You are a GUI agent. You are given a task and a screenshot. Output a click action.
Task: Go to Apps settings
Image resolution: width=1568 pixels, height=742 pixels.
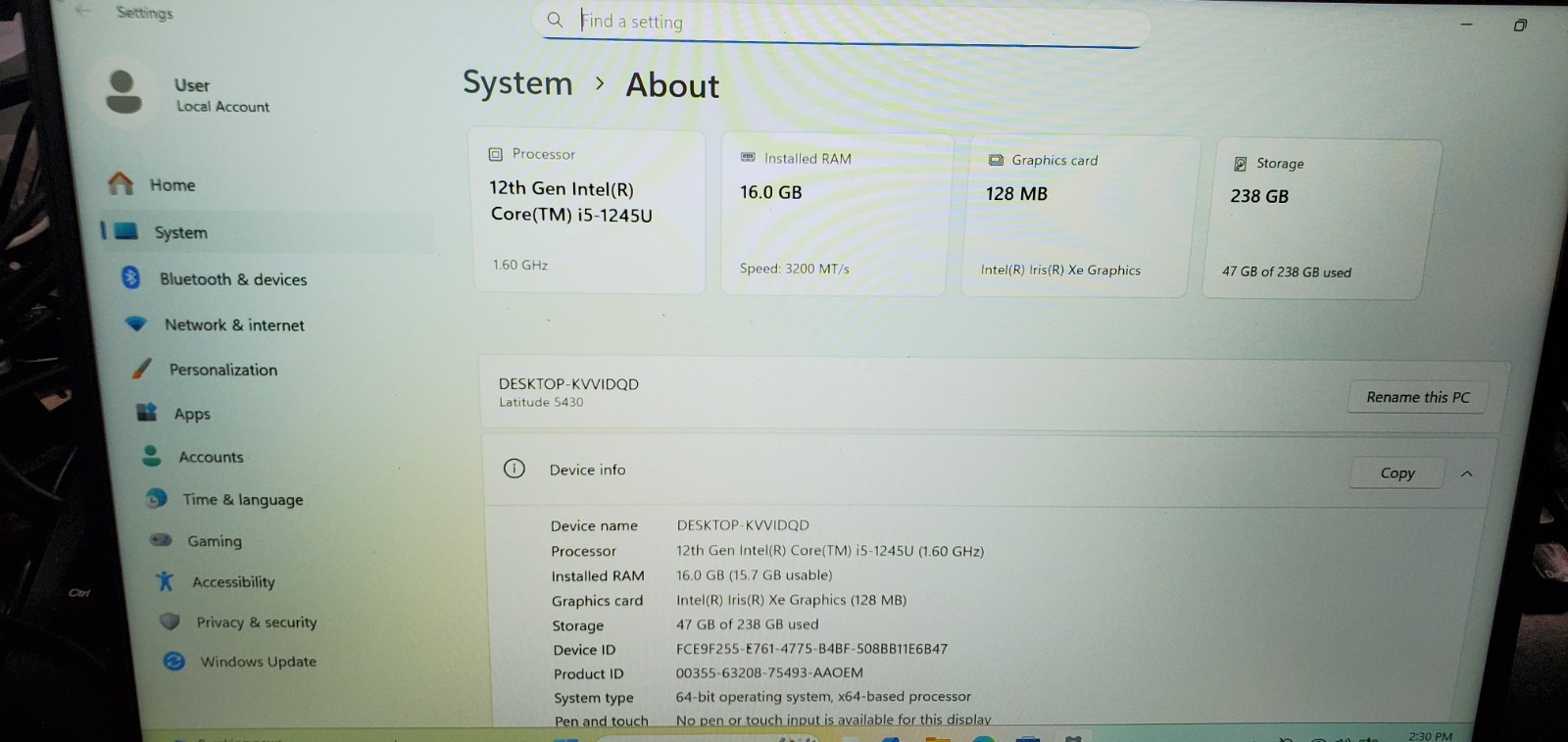192,414
